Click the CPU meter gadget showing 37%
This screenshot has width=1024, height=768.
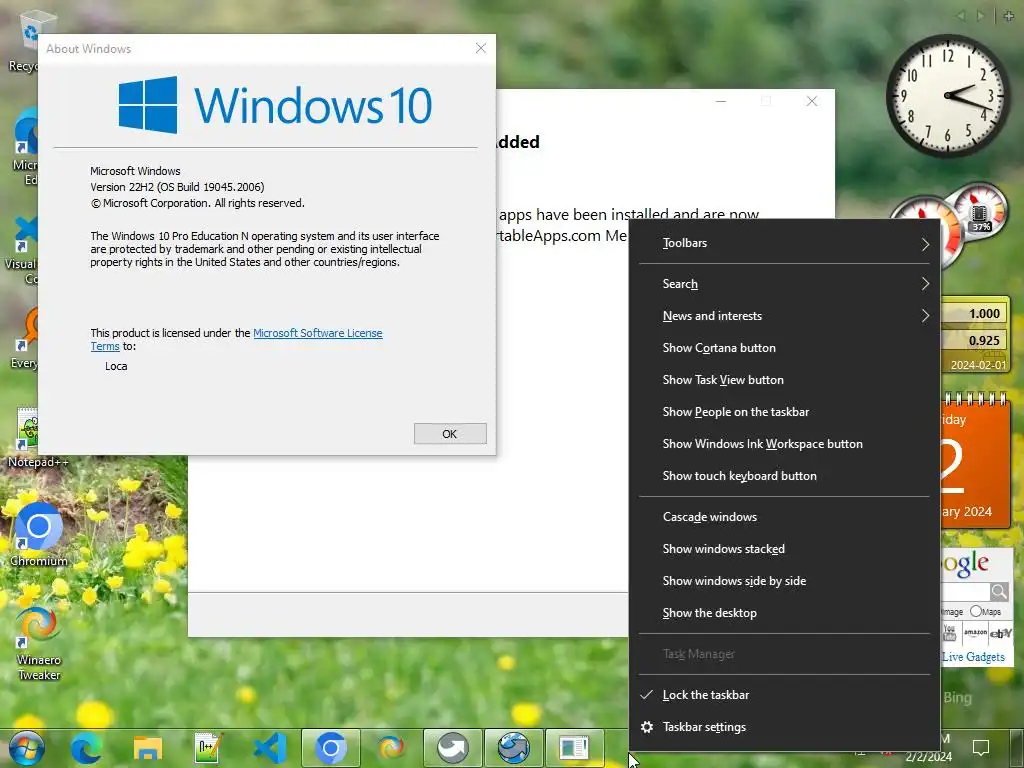[980, 212]
